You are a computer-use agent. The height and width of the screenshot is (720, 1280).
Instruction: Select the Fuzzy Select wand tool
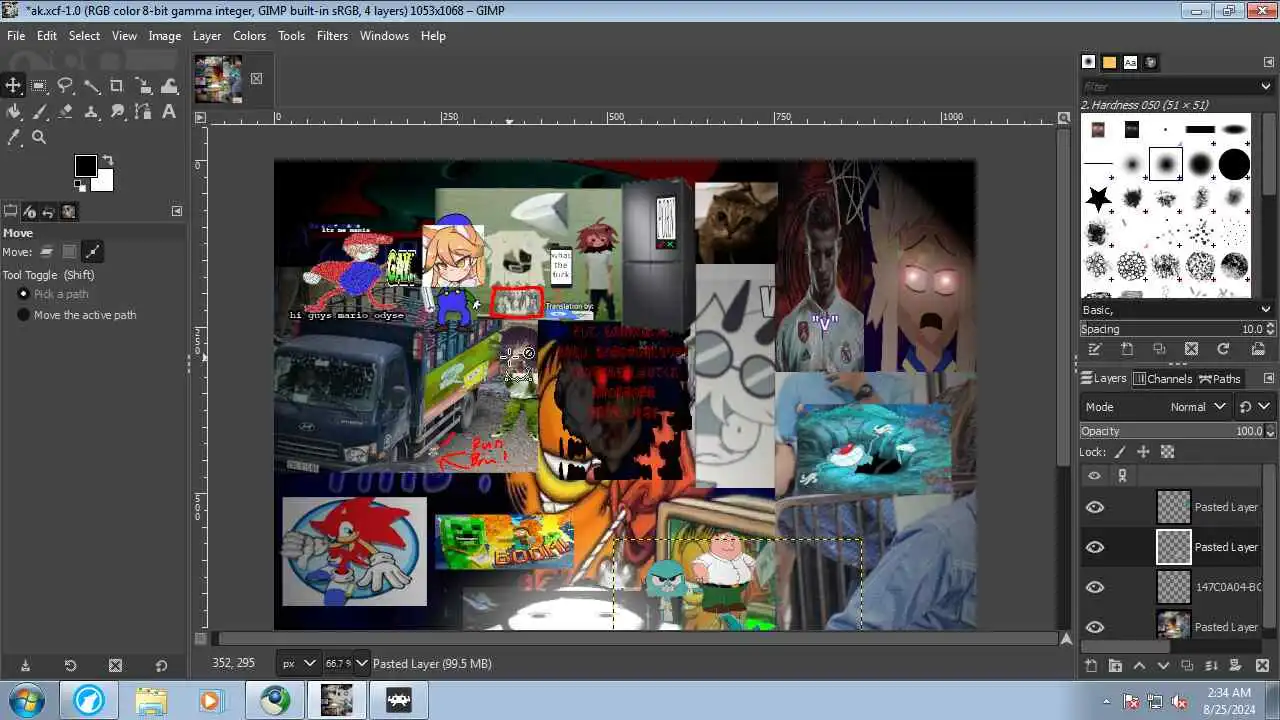coord(91,86)
